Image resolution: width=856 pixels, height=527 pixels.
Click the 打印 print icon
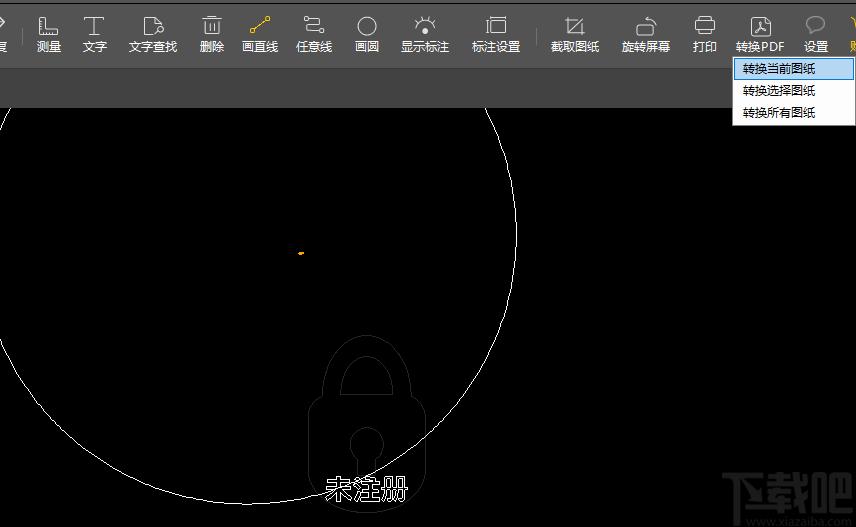[x=705, y=34]
